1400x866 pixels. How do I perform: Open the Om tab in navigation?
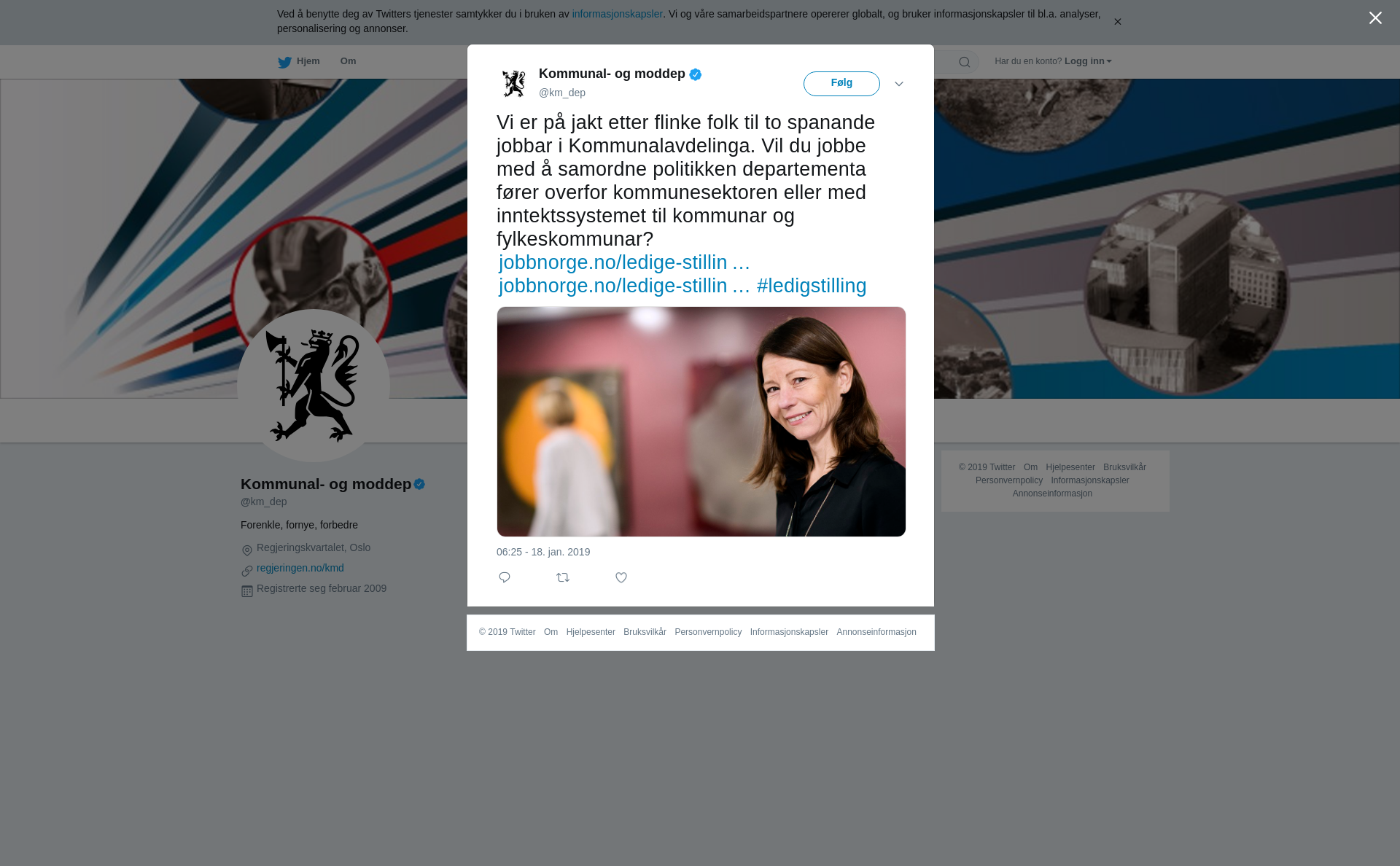(x=349, y=61)
